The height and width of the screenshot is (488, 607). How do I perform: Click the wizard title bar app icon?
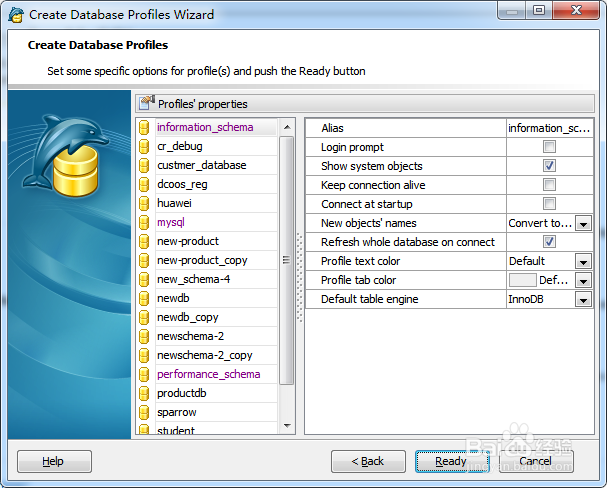(16, 15)
